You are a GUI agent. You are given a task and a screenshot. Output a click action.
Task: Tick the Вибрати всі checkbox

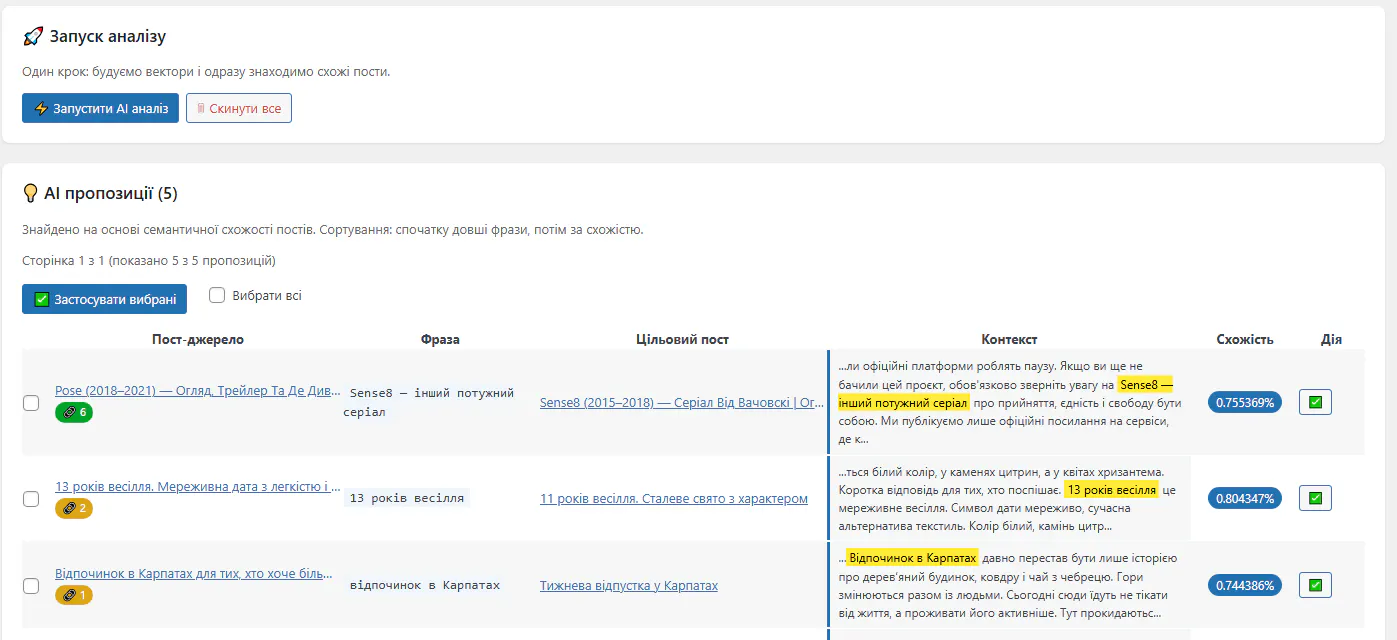pyautogui.click(x=216, y=295)
